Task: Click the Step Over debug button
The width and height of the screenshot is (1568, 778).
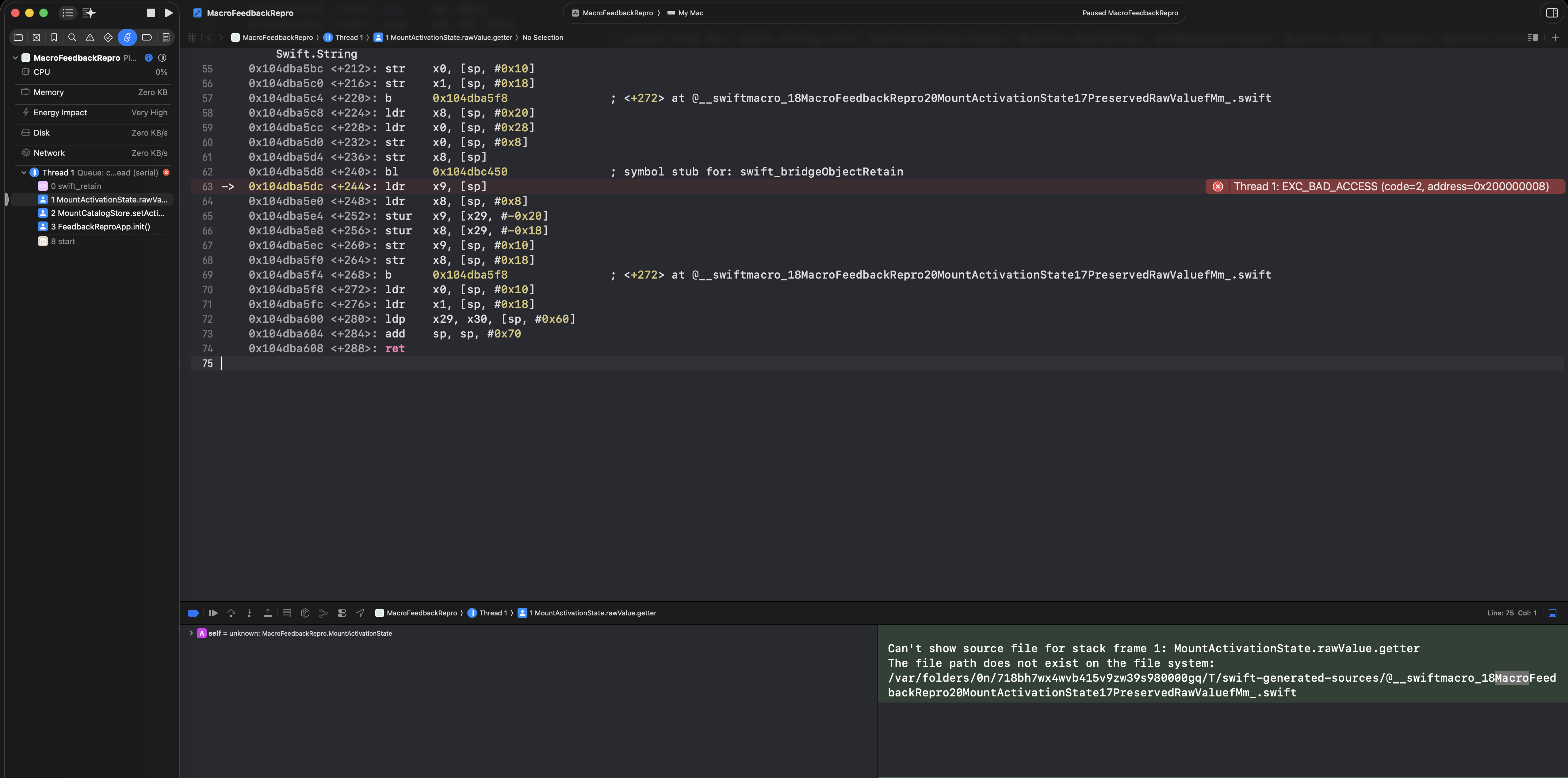Action: point(231,613)
